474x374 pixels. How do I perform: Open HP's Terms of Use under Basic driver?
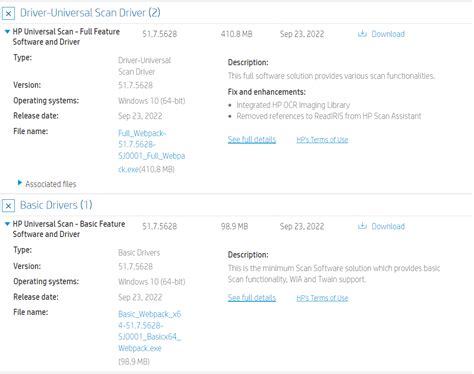322,298
